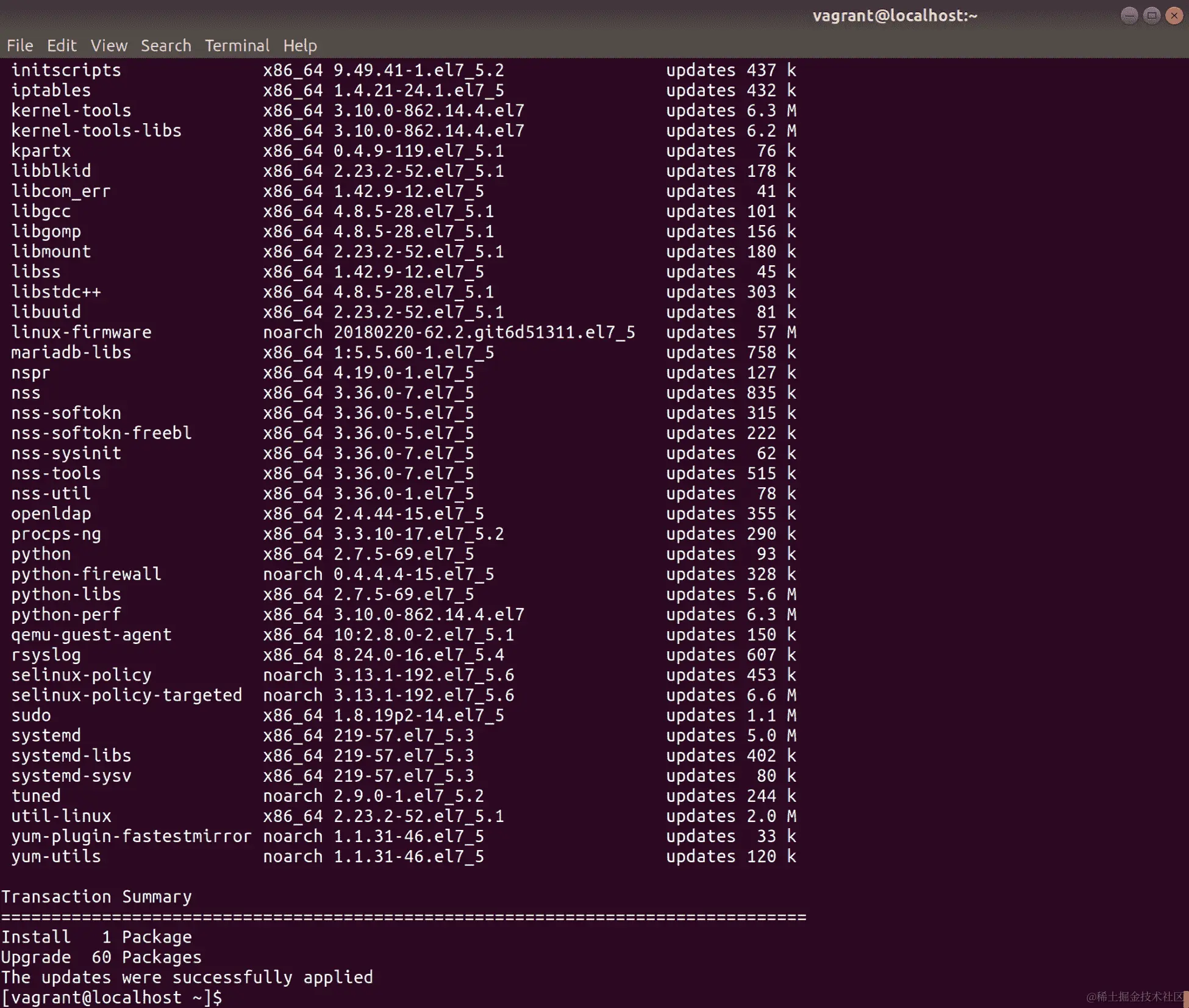Maximize the terminal window

[x=1151, y=16]
